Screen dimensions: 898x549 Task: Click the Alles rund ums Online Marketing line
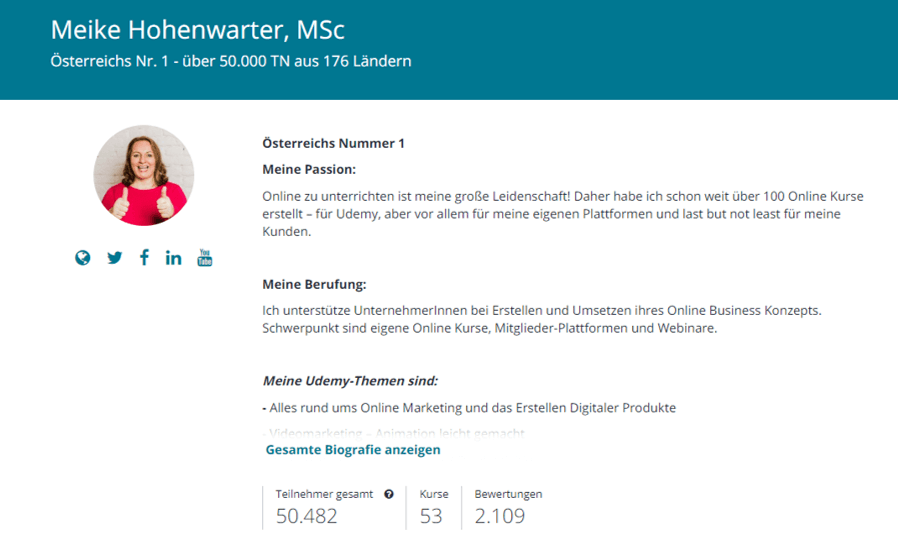pos(469,408)
